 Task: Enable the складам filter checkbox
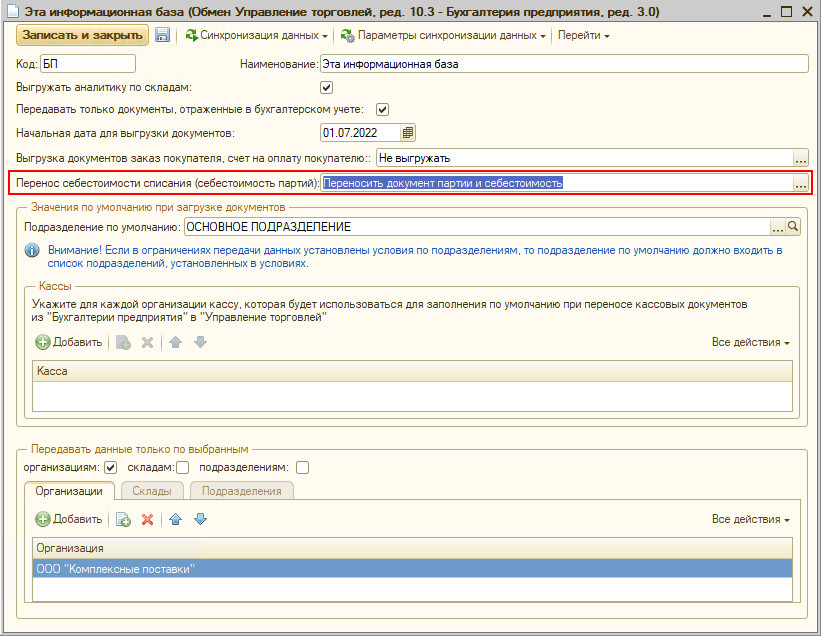pos(182,467)
